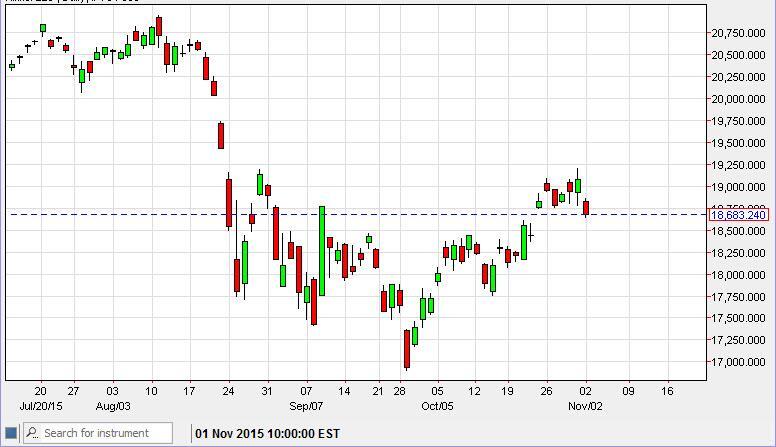Click the magnifier icon in the search box
This screenshot has width=776, height=447.
tap(32, 433)
